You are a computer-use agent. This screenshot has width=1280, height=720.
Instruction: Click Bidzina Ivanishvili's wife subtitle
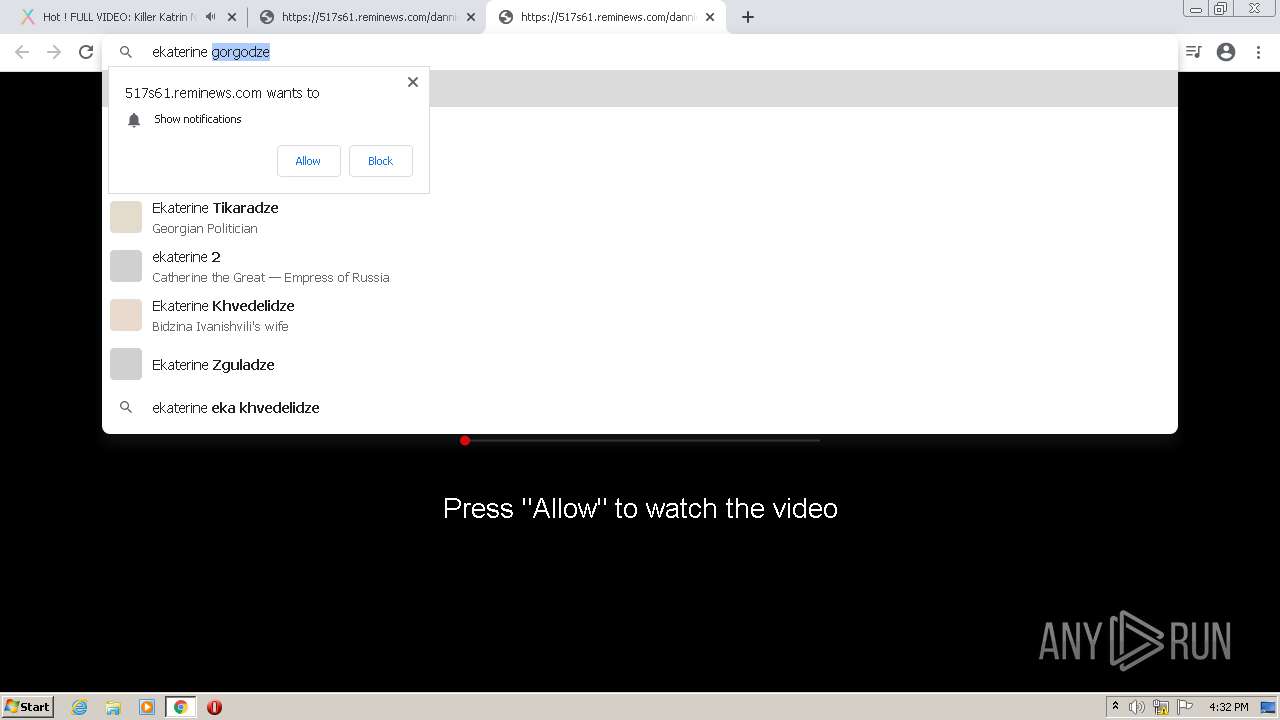point(220,327)
